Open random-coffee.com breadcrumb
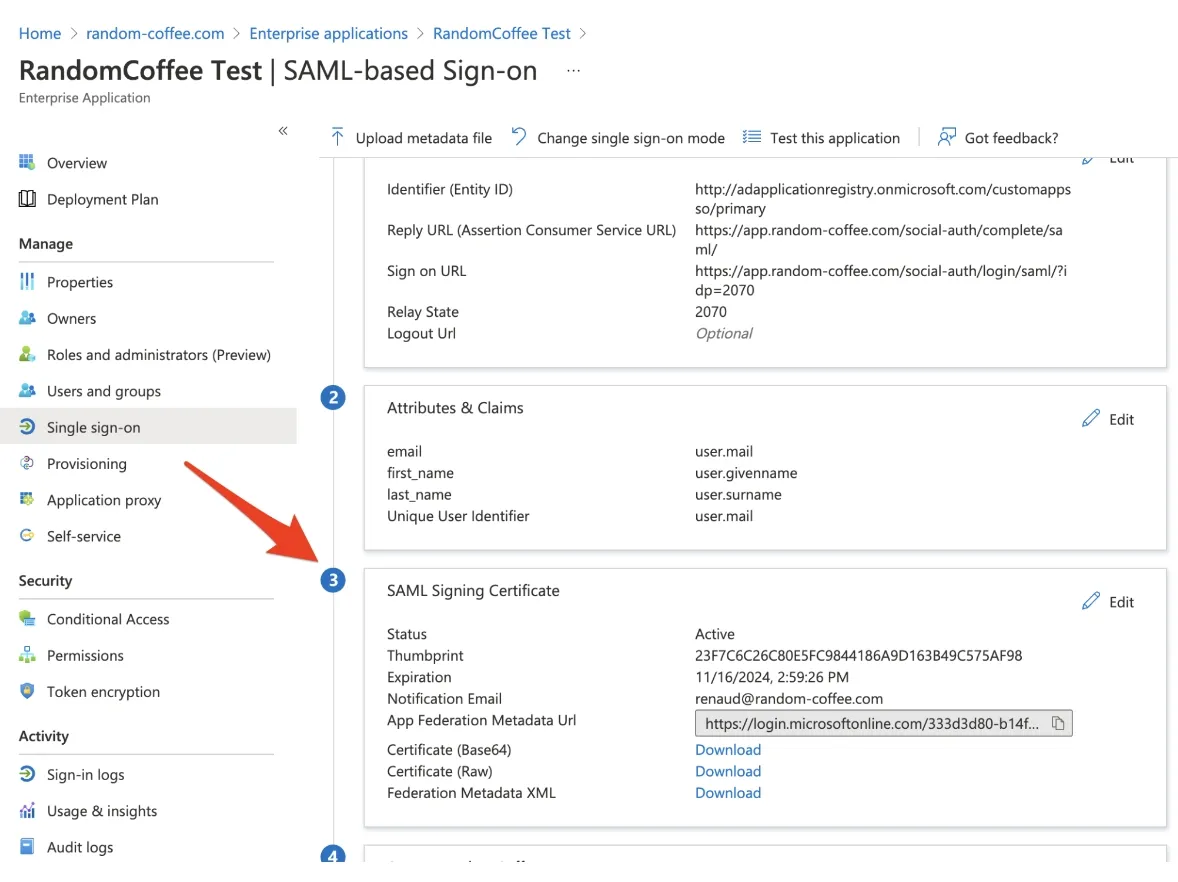The image size is (1178, 882). click(x=155, y=34)
